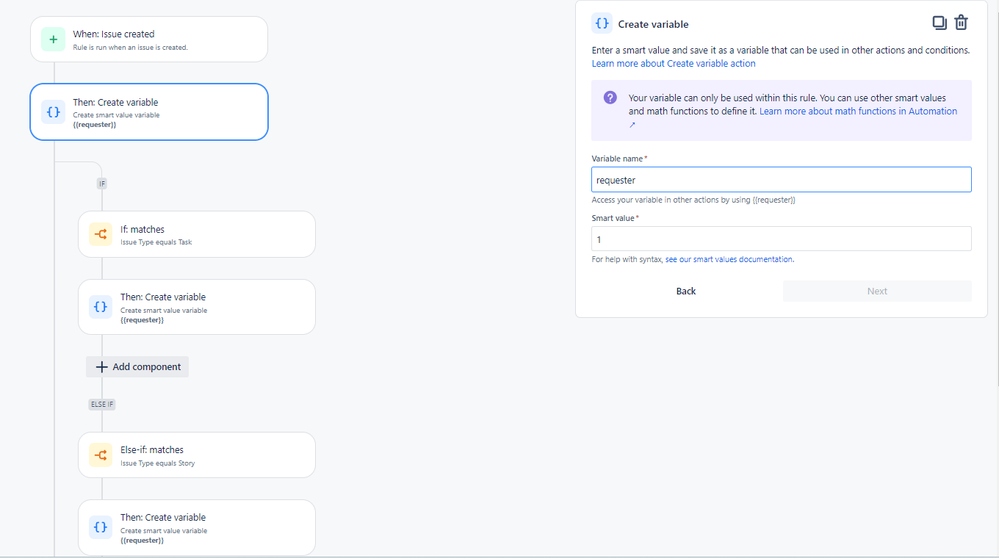
Task: Open the Create variable step under Else-if
Action: [x=197, y=527]
